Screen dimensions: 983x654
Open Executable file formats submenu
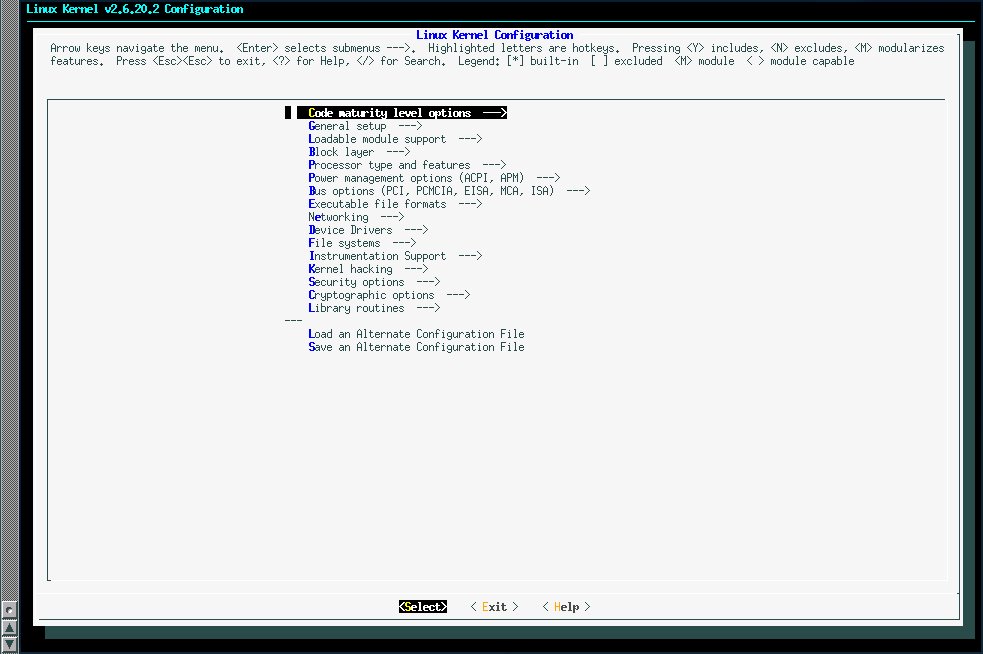(395, 204)
